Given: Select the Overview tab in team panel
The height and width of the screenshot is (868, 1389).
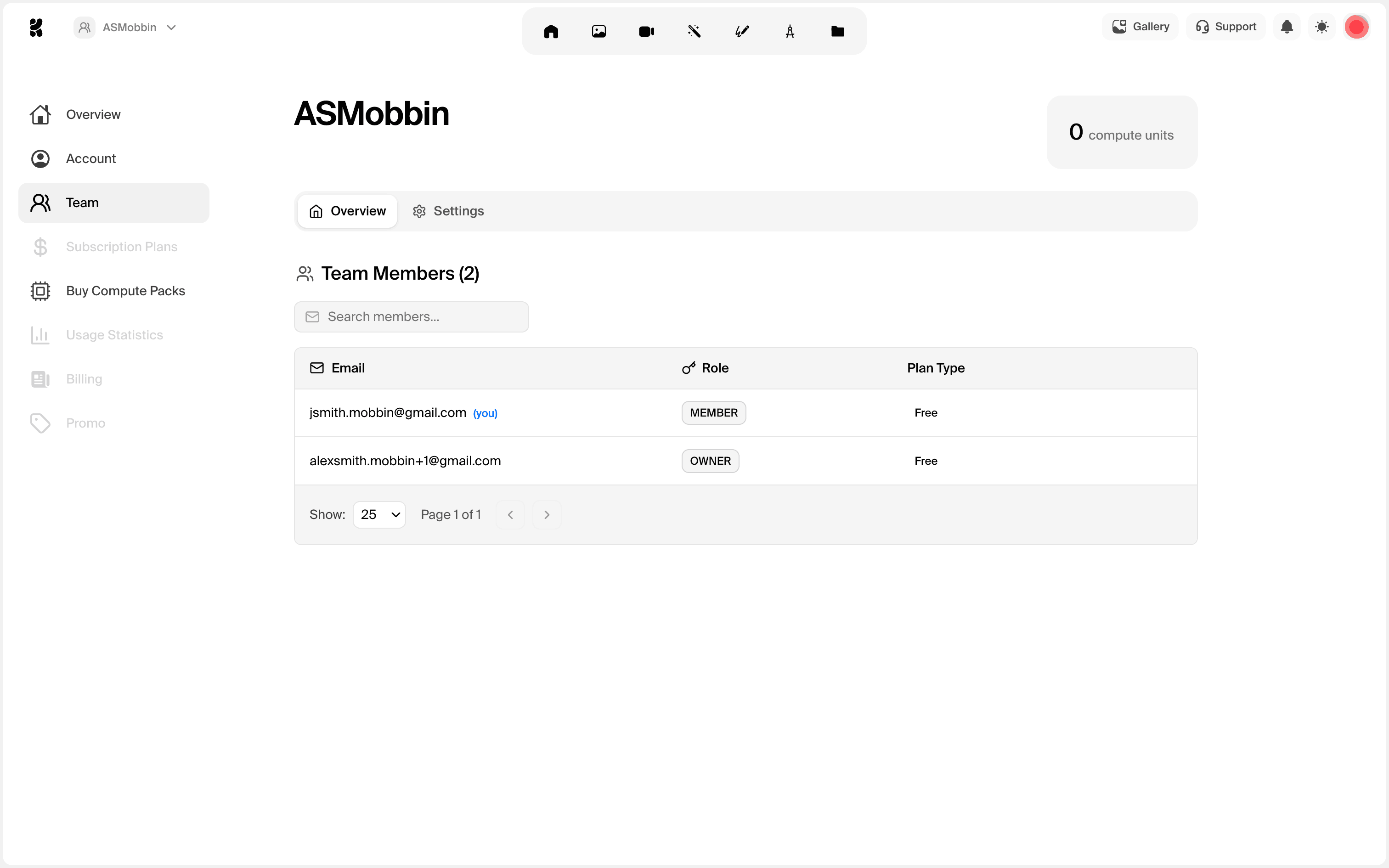Looking at the screenshot, I should point(347,211).
